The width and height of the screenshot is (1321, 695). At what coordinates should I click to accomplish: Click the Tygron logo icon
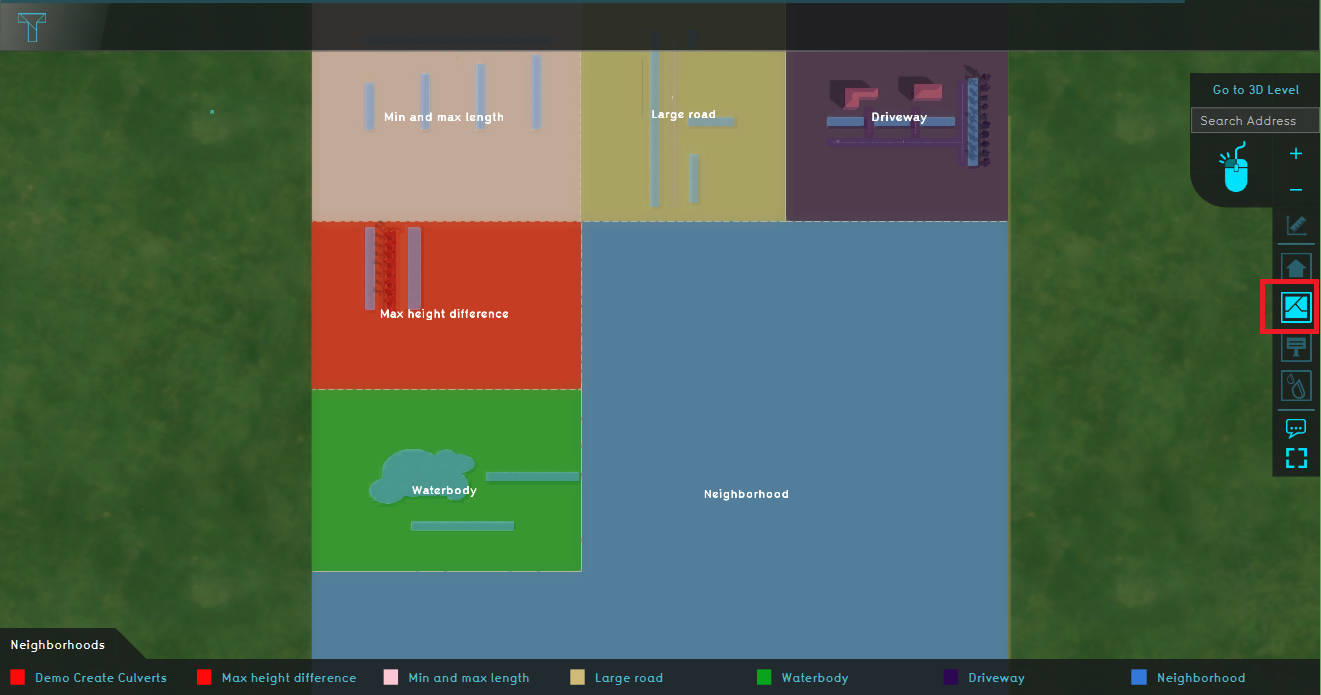32,27
